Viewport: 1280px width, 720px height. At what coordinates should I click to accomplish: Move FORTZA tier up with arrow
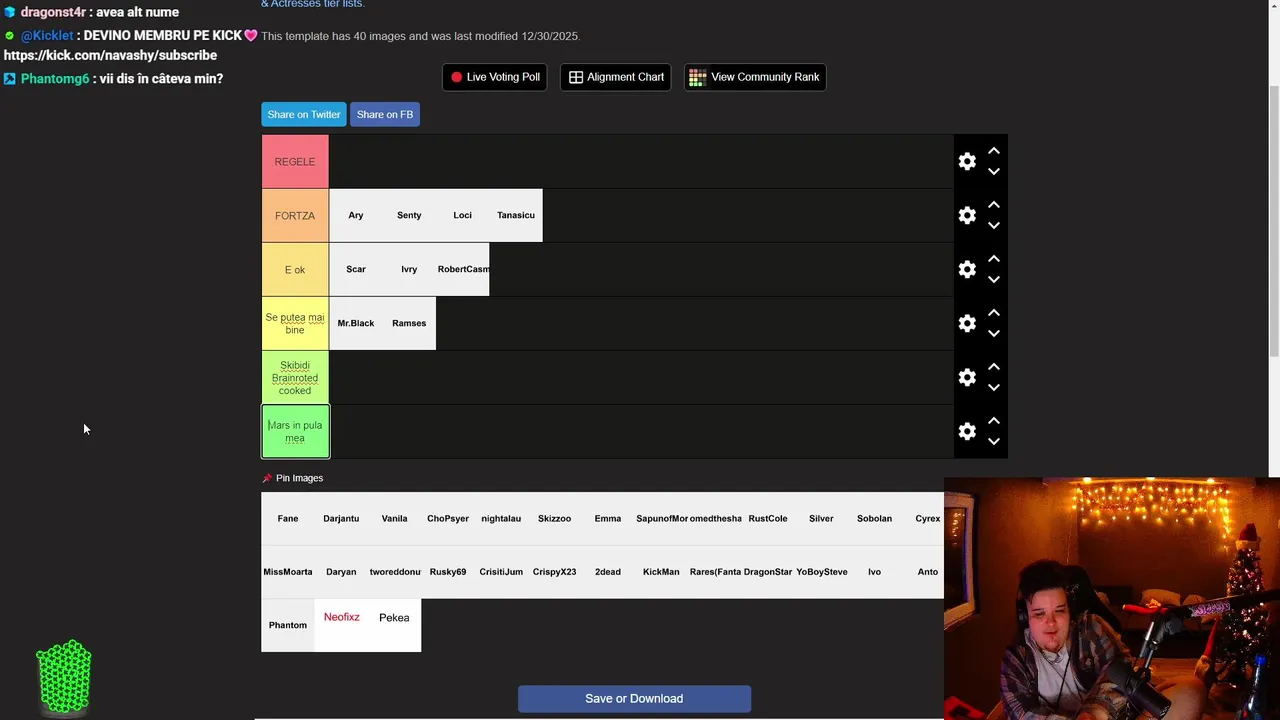coord(994,205)
